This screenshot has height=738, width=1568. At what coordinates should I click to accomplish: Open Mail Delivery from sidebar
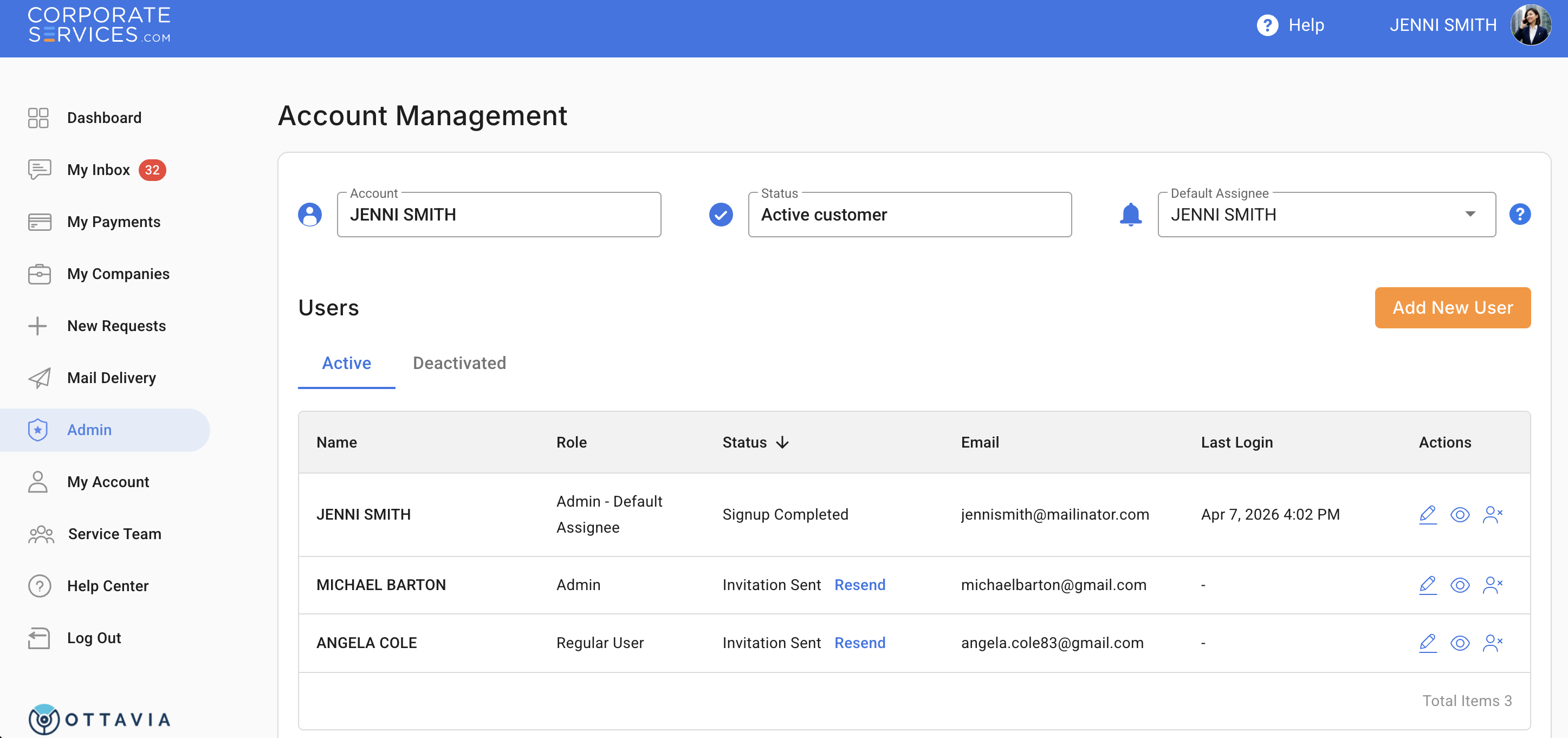(x=111, y=378)
